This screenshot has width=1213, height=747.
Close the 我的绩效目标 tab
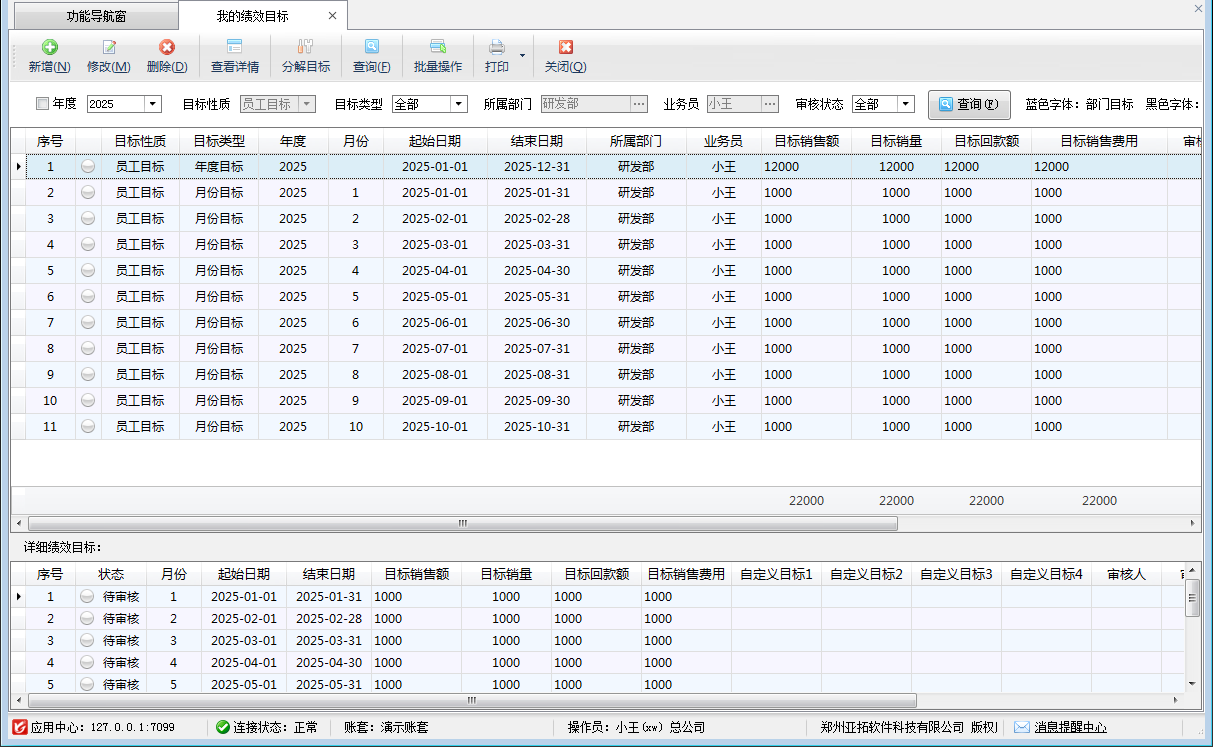[333, 16]
